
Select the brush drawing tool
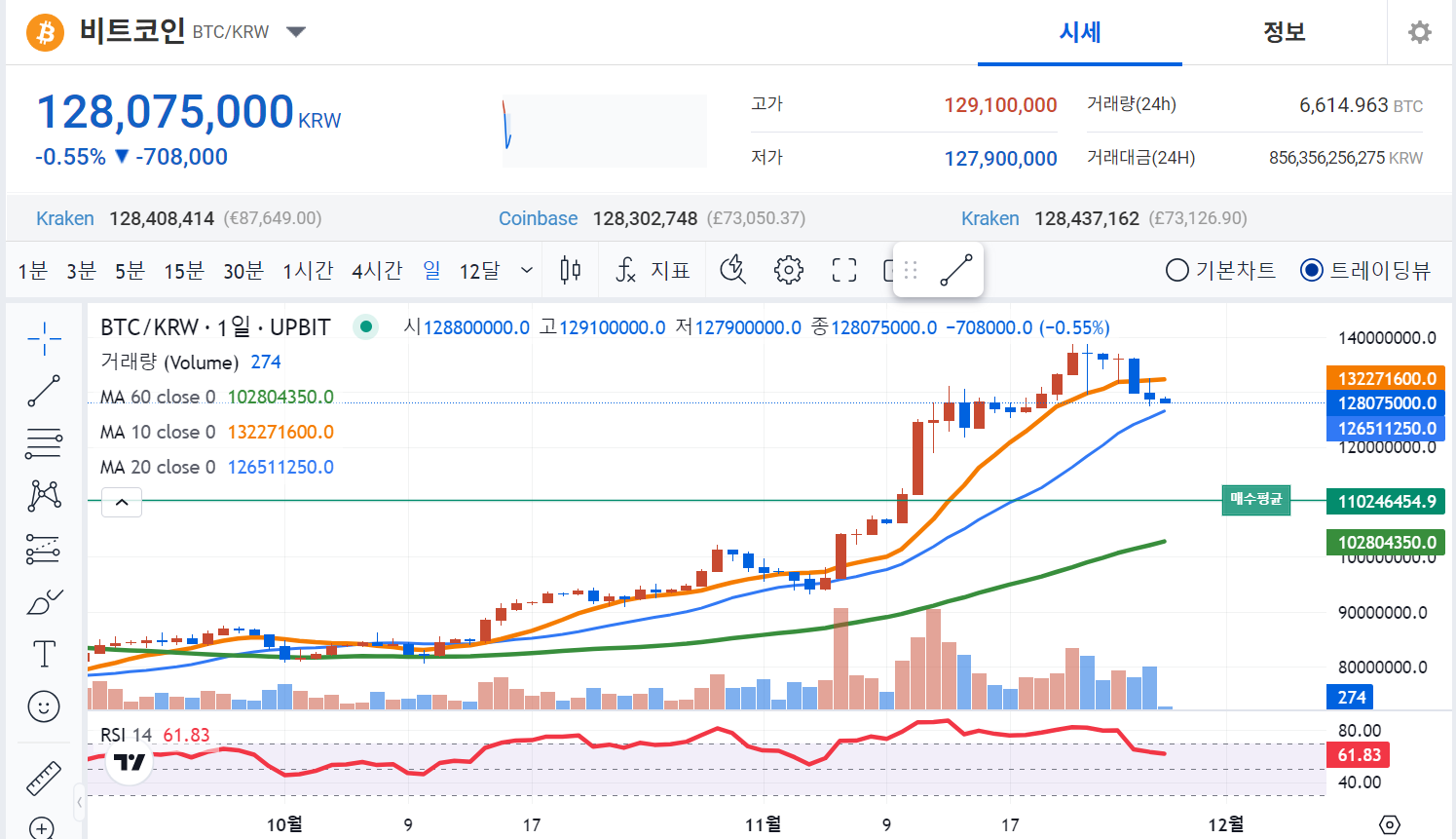[44, 602]
